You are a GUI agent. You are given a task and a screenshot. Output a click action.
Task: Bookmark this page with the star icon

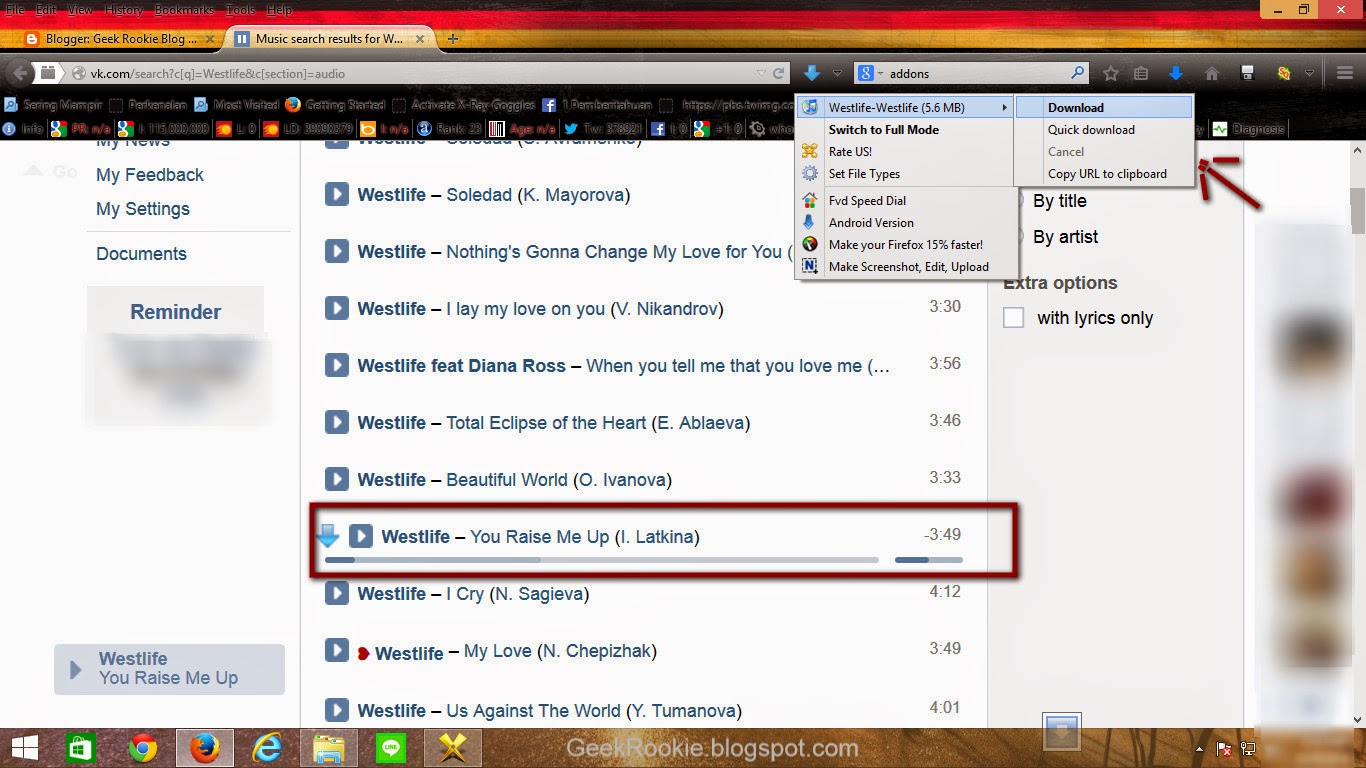[1111, 73]
